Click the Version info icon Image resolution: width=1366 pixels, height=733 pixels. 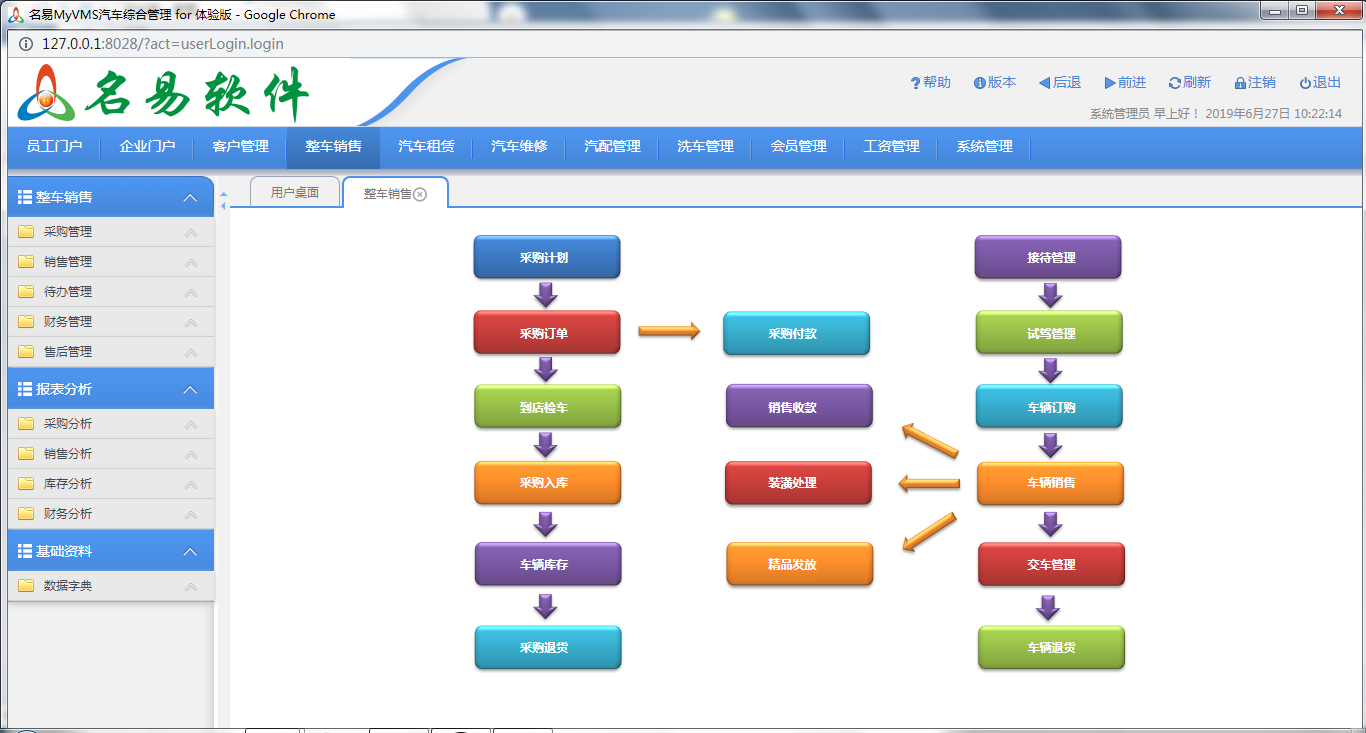(979, 83)
